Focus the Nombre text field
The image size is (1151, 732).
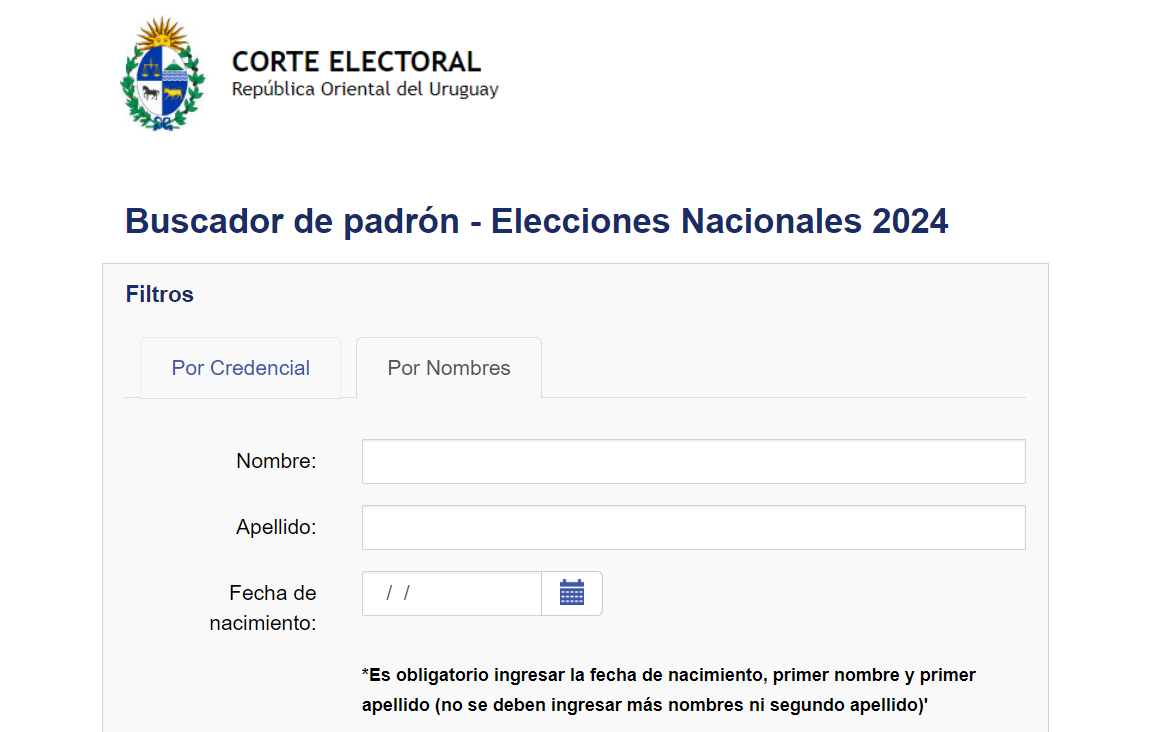[694, 461]
